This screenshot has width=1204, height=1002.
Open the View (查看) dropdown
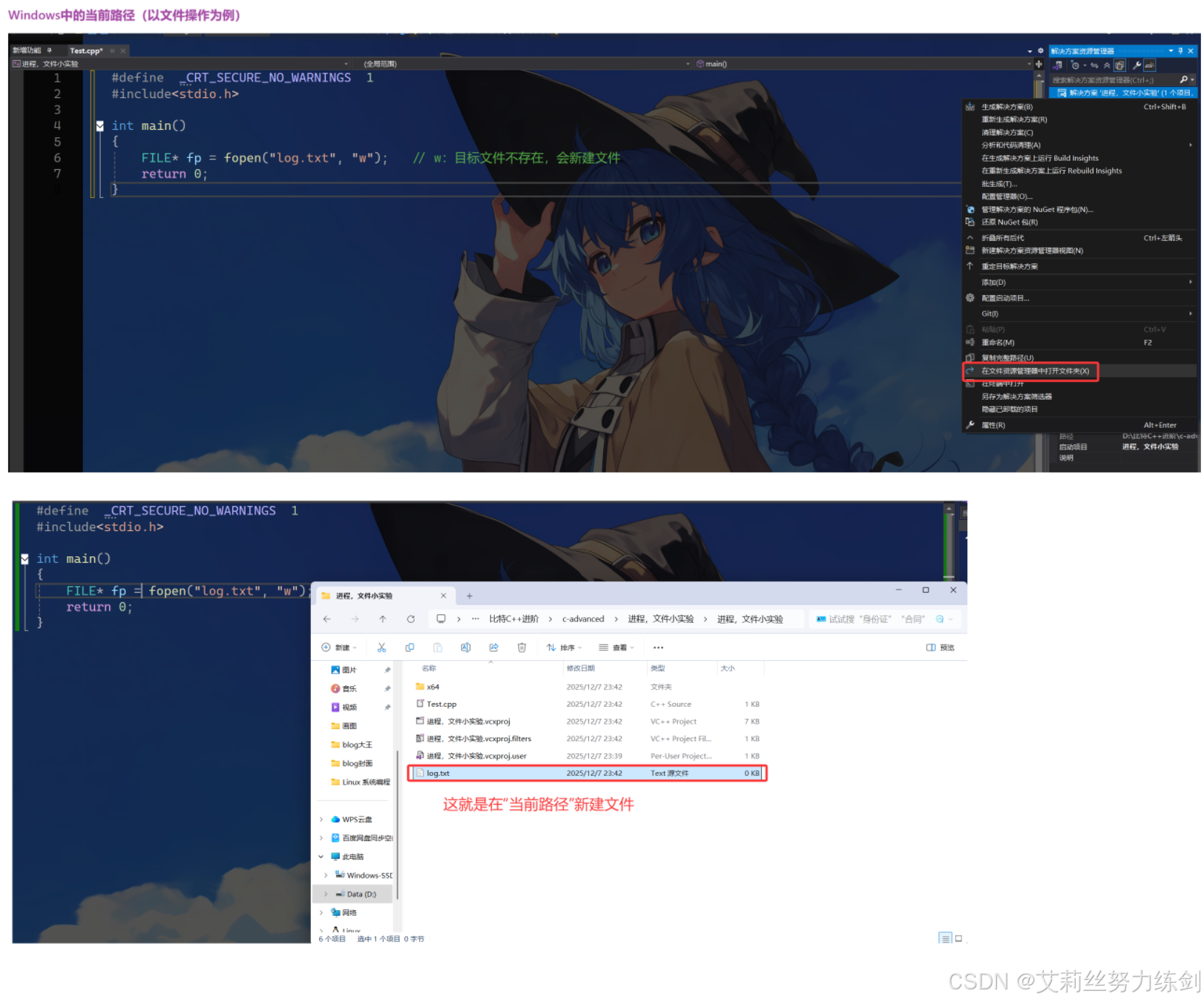coord(616,647)
